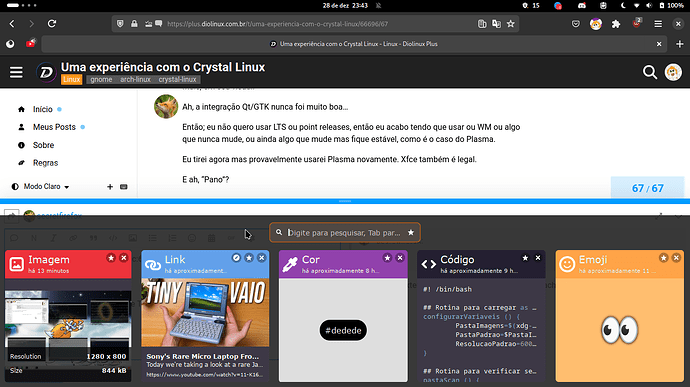Select the Crystal Linux Diolinux Plus tab
The image size is (690, 387).
(354, 44)
